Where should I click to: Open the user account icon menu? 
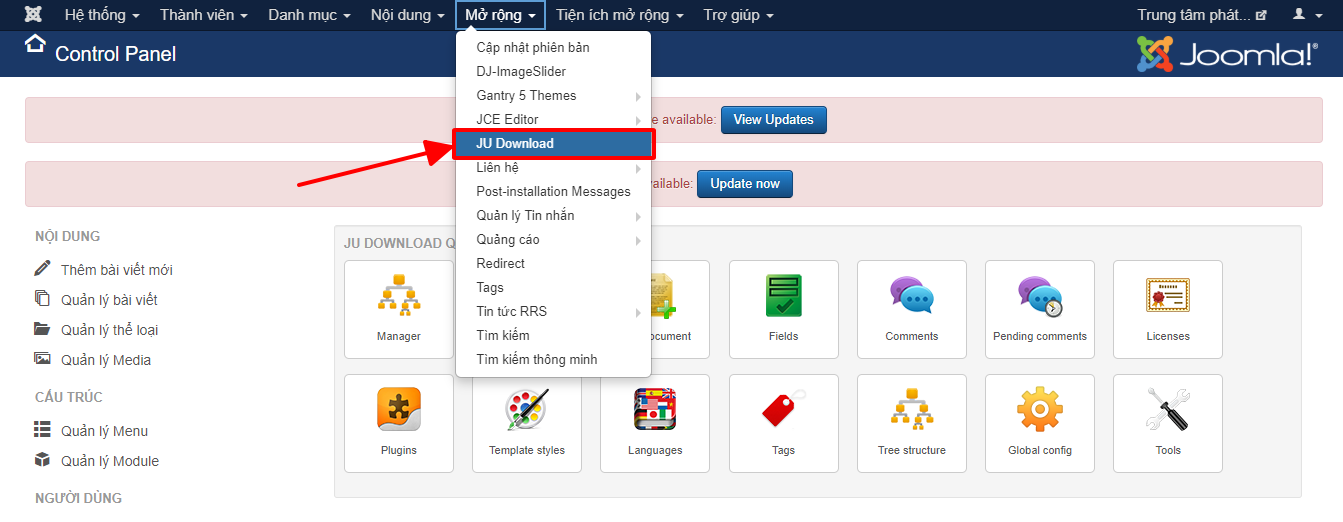pyautogui.click(x=1308, y=15)
